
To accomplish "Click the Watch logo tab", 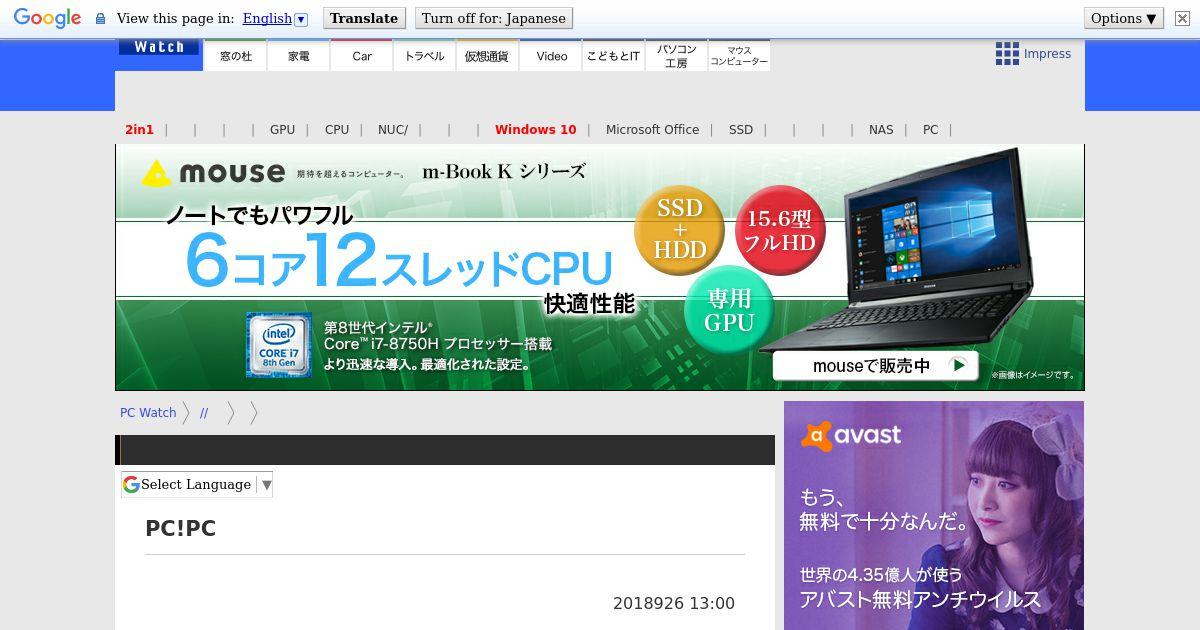I will 159,47.
